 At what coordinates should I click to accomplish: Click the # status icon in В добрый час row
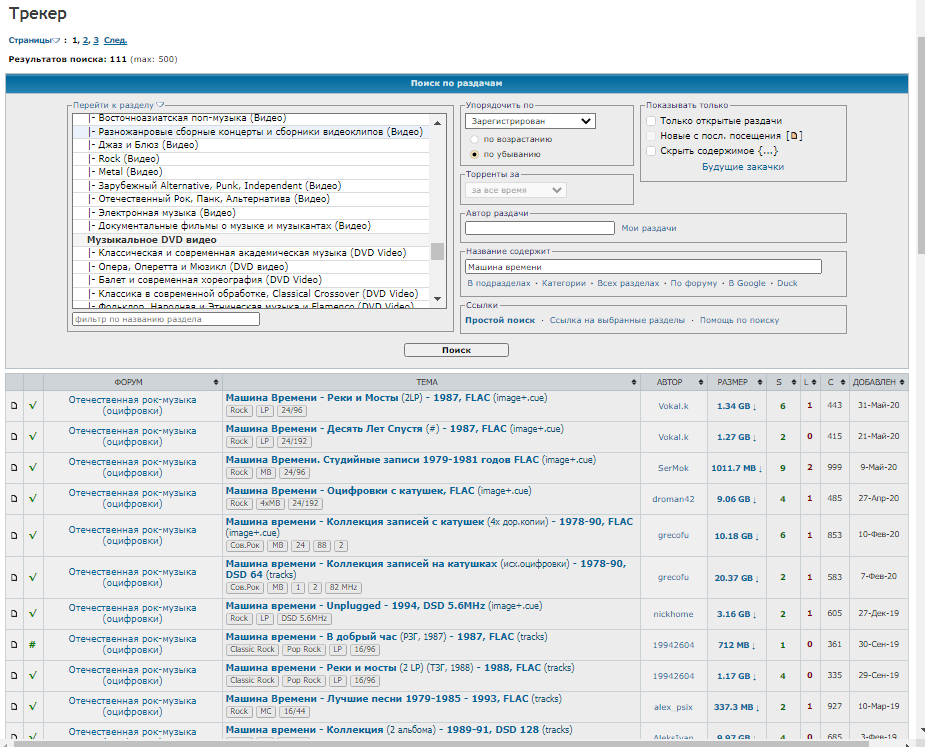pyautogui.click(x=32, y=644)
